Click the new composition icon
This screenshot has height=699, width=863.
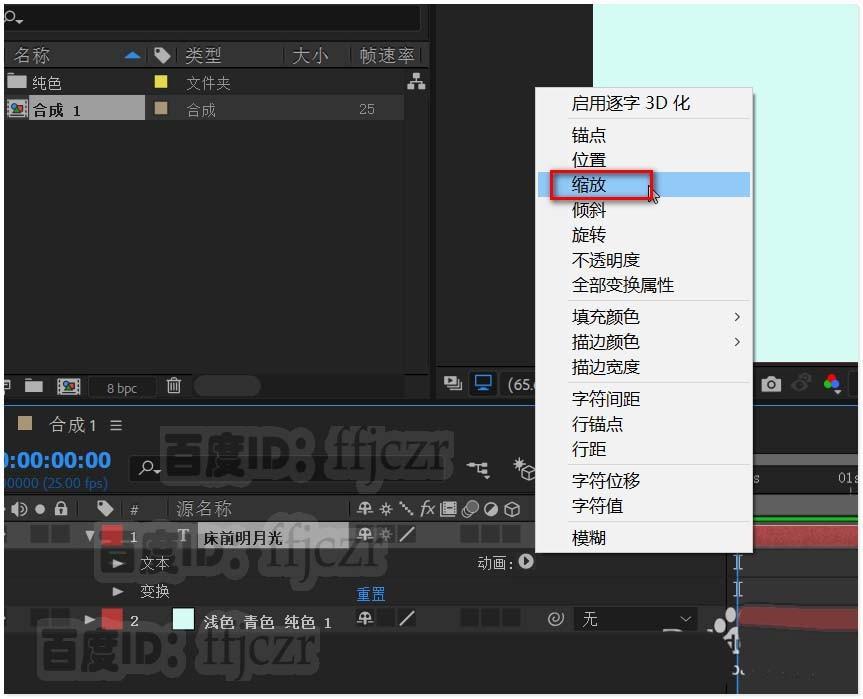pyautogui.click(x=68, y=386)
